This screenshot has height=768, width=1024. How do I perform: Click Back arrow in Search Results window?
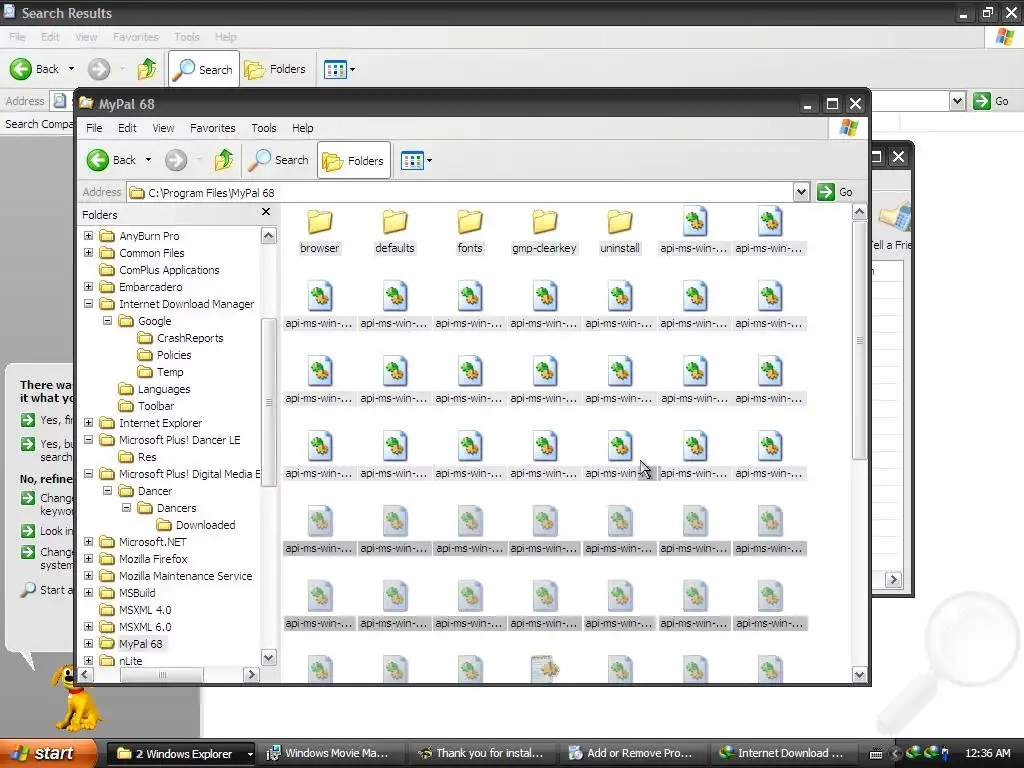(21, 69)
